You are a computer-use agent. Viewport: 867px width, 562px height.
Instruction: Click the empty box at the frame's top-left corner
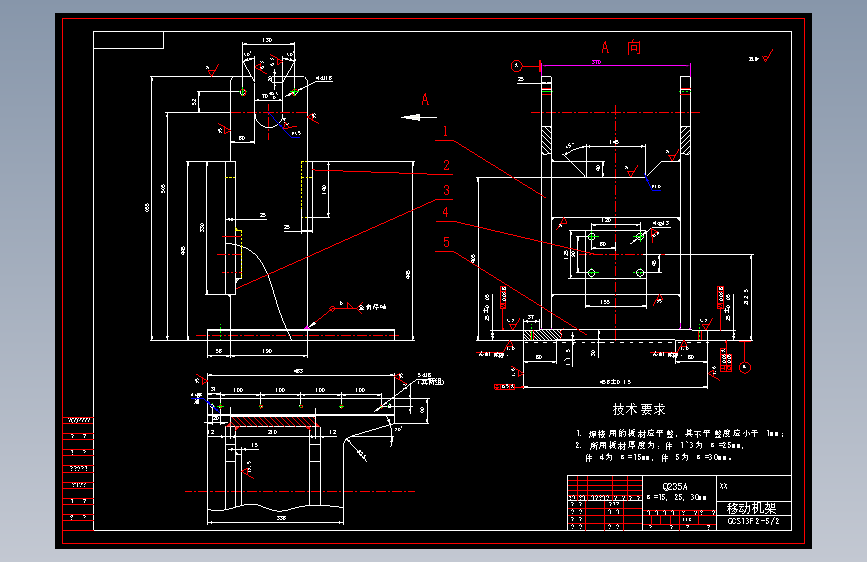tap(128, 40)
